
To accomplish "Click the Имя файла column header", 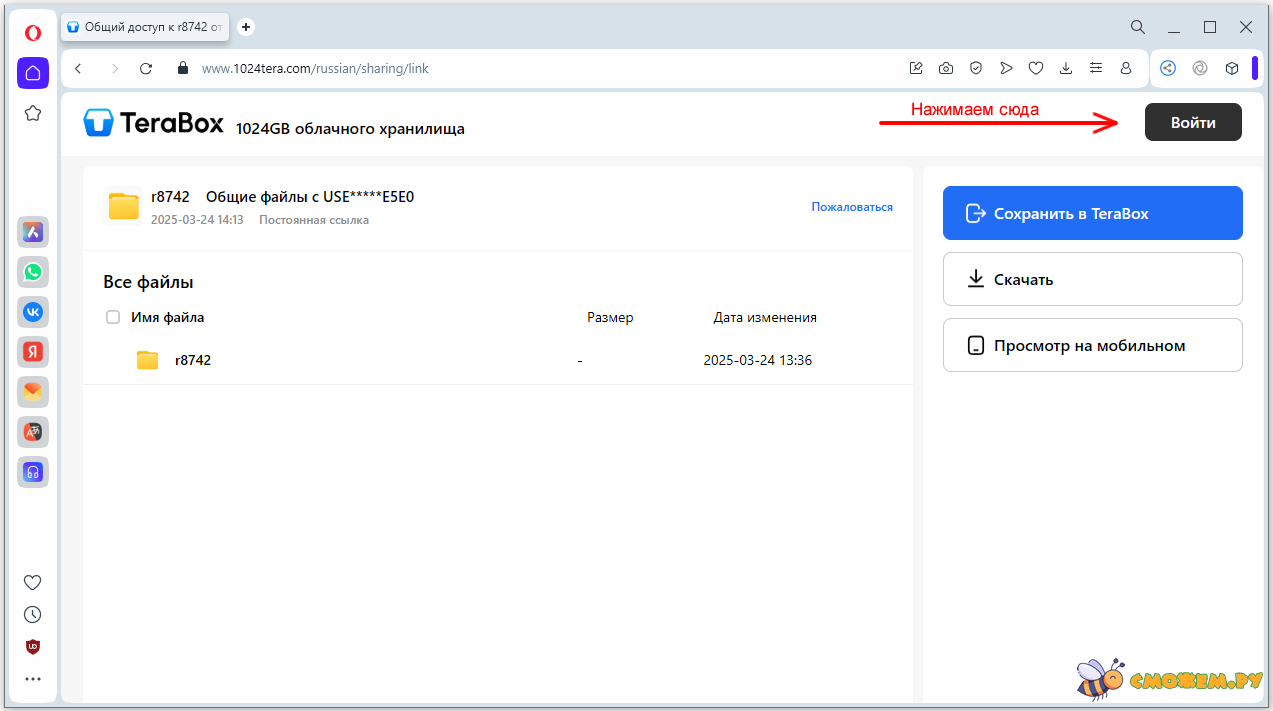I will coord(167,317).
